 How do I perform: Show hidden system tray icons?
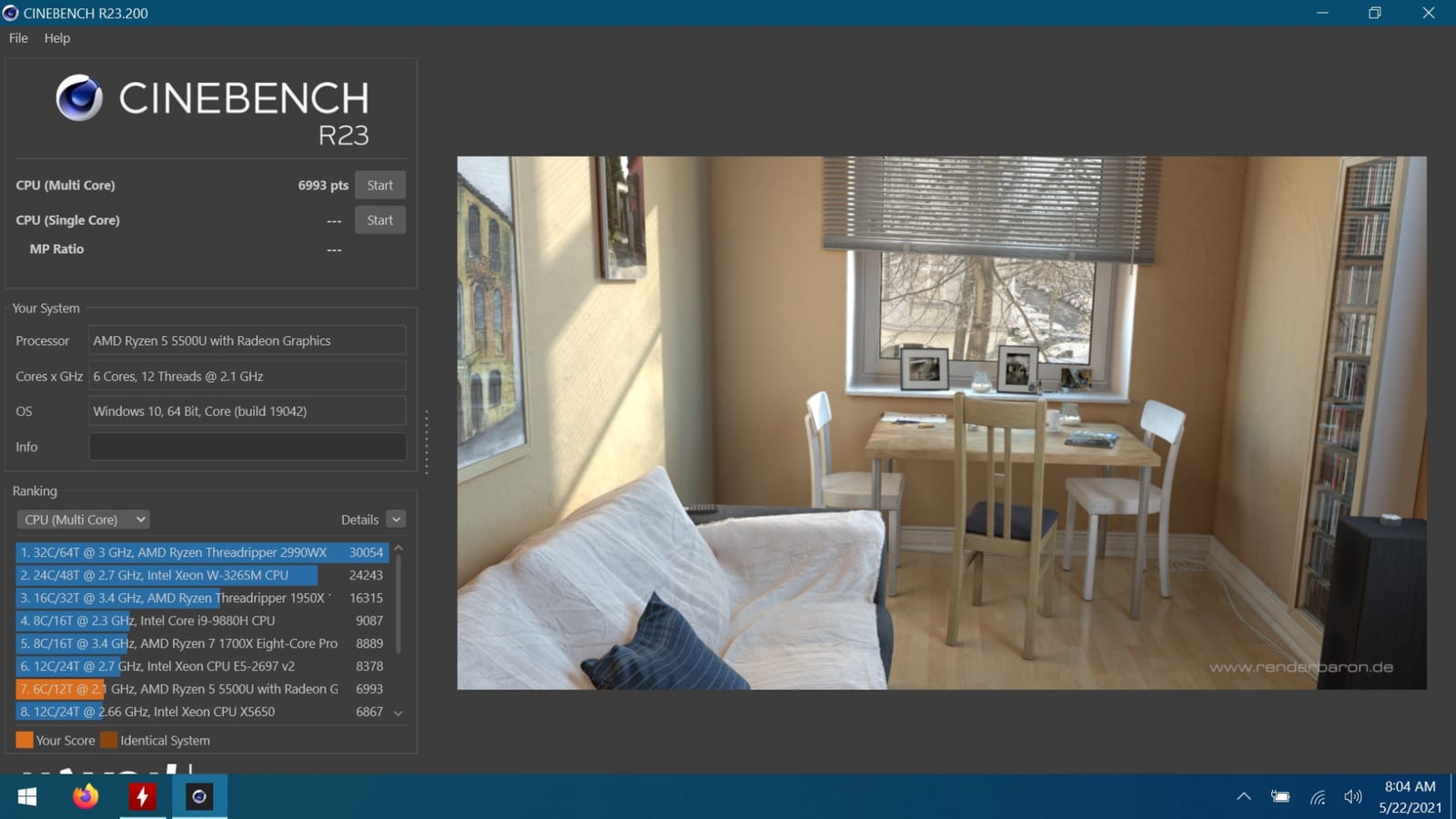click(x=1244, y=797)
